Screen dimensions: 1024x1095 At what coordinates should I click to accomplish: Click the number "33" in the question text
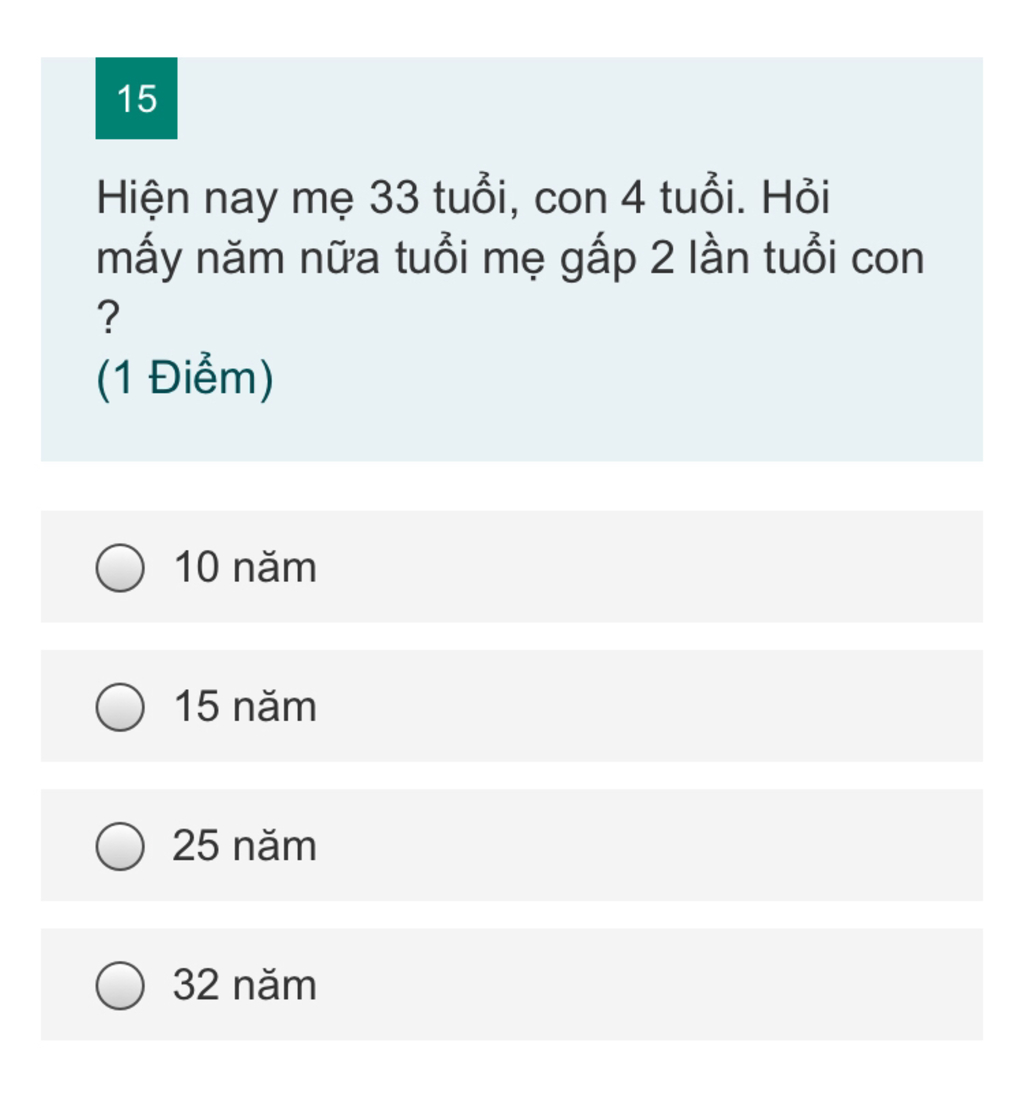click(x=394, y=198)
